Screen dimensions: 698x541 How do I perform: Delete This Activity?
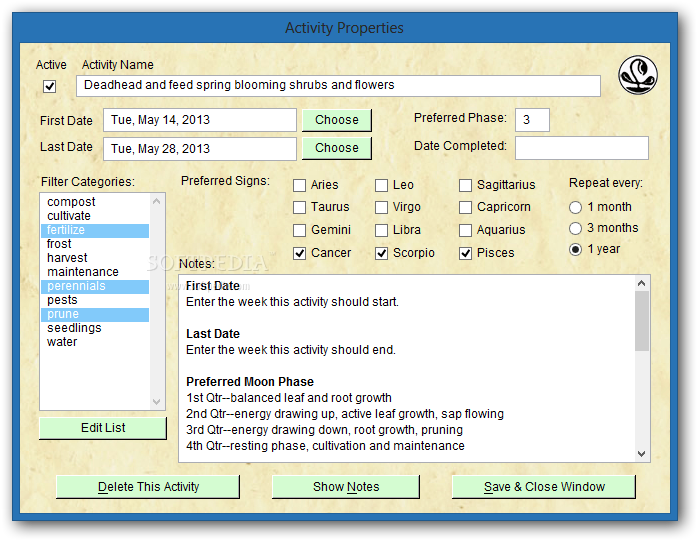point(148,487)
